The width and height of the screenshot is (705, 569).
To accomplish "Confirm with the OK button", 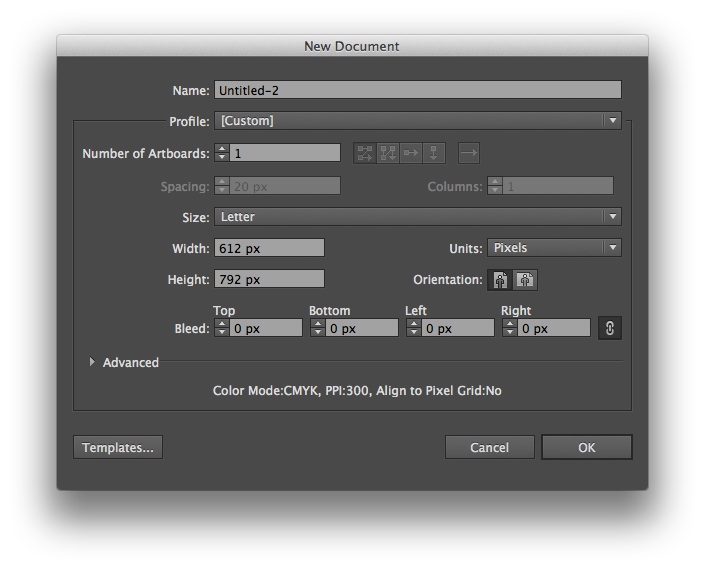I will pos(587,447).
